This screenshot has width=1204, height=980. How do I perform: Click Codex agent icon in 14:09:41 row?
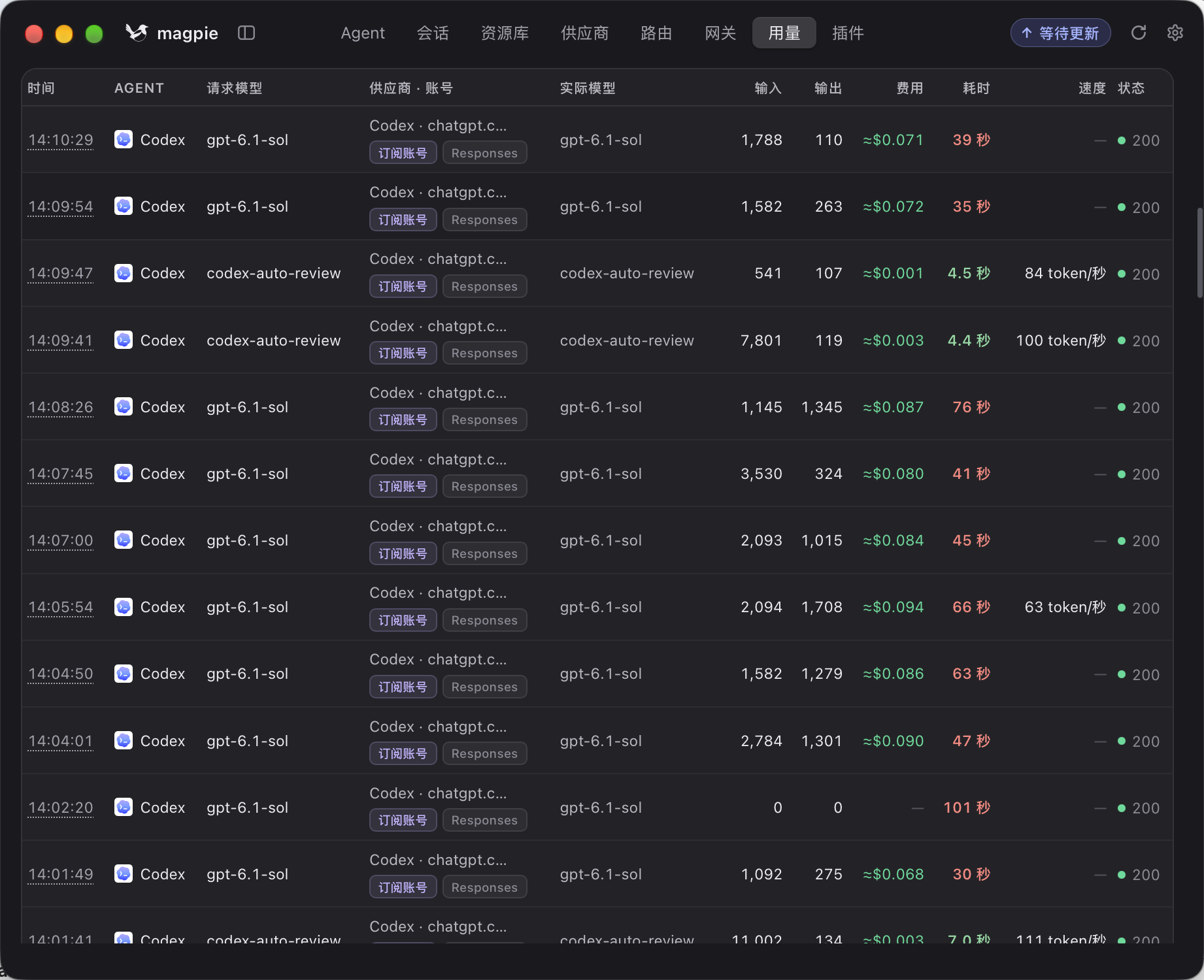(124, 340)
